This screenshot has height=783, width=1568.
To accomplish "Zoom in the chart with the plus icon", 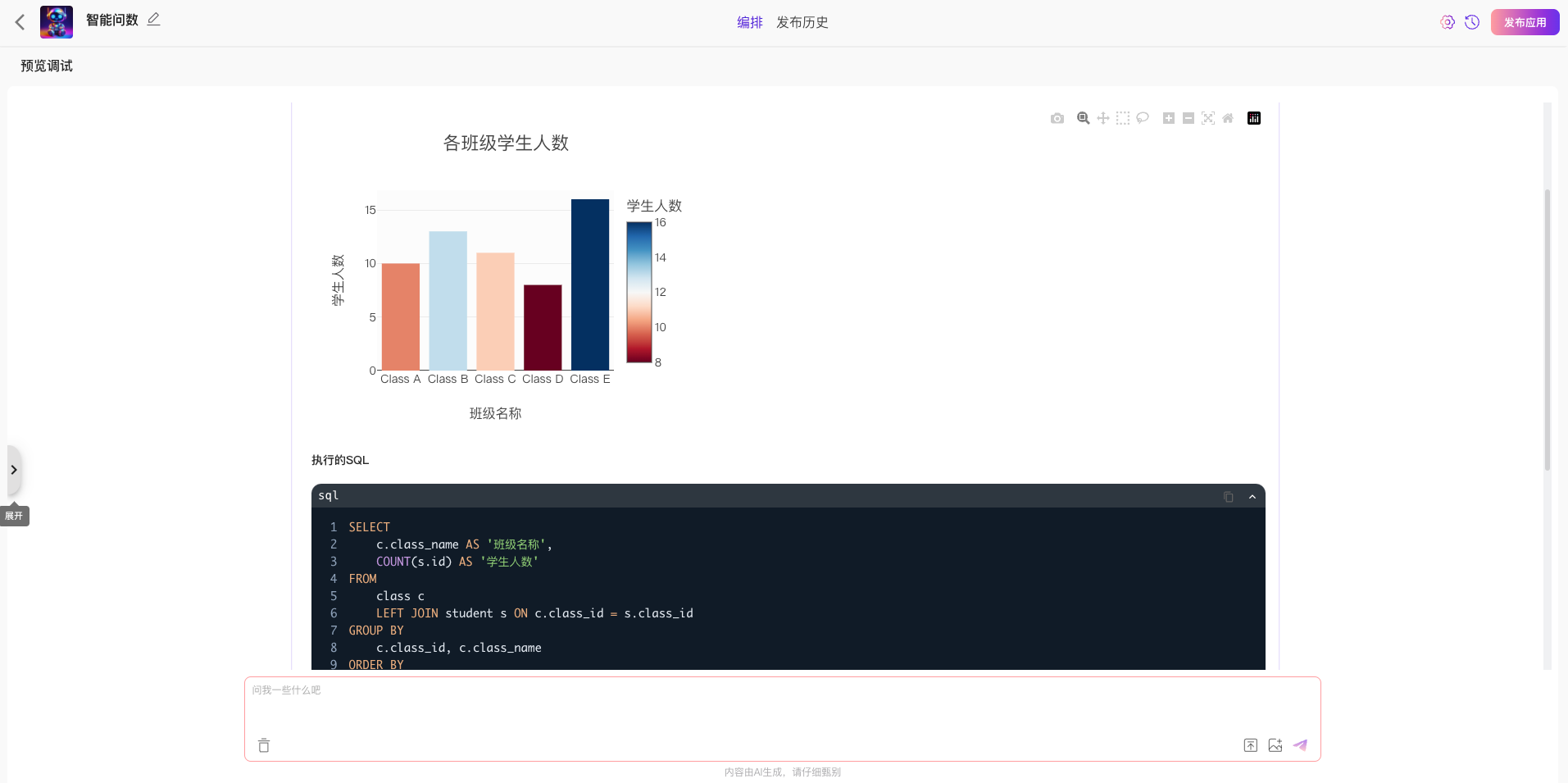I will click(x=1169, y=118).
